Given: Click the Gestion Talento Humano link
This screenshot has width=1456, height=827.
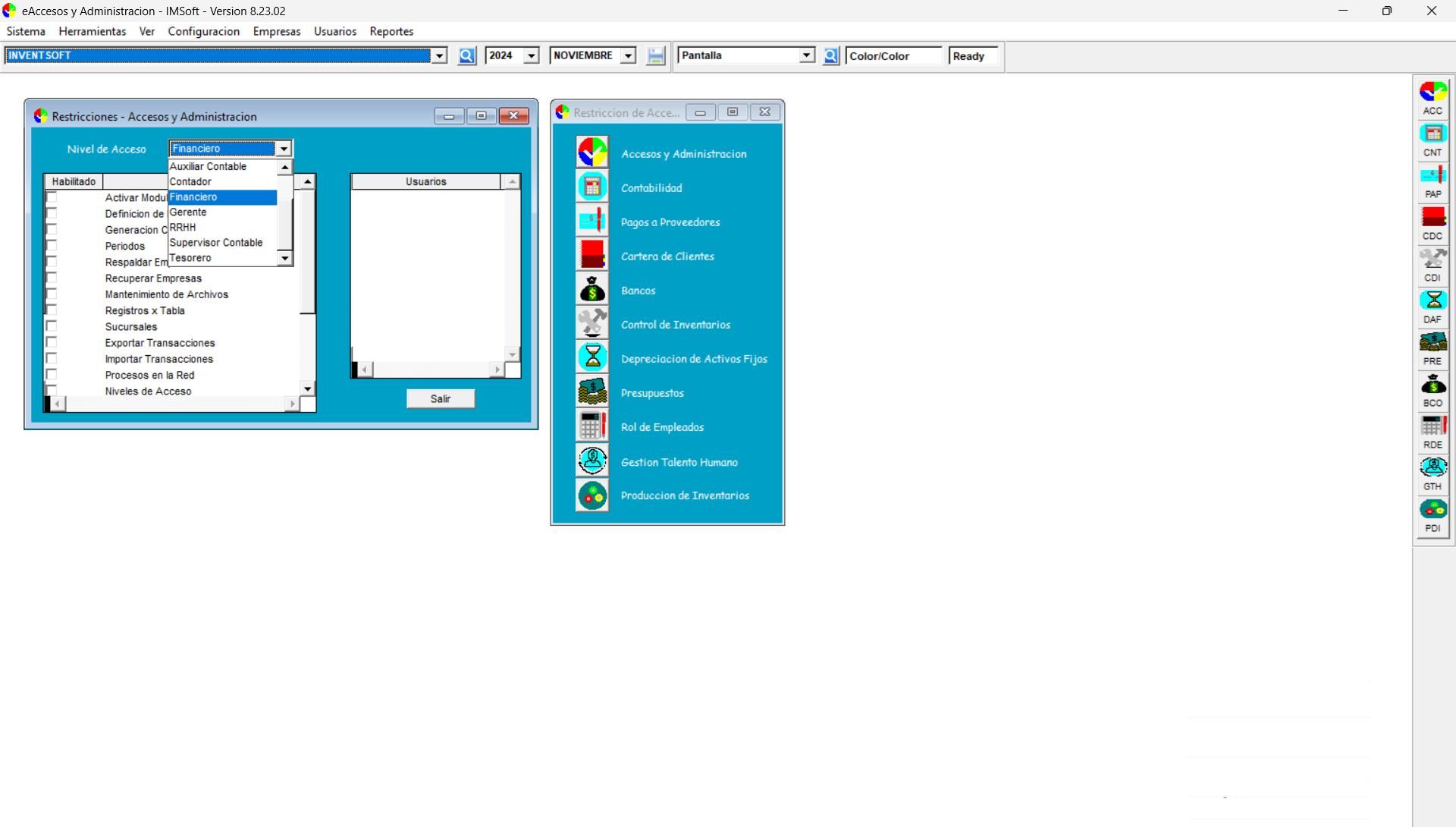Looking at the screenshot, I should tap(679, 462).
